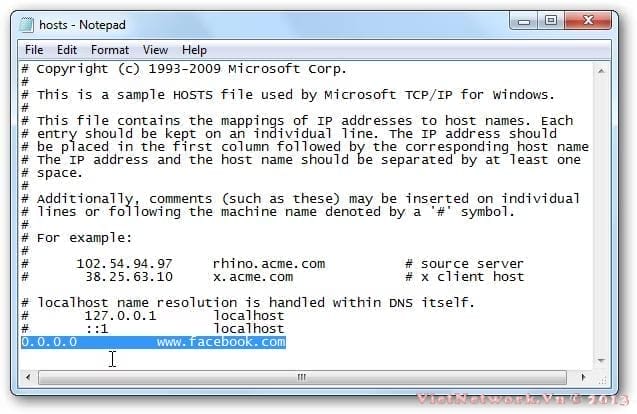Click the highlighted www.facebook.com entry
637x414 pixels.
coord(221,342)
